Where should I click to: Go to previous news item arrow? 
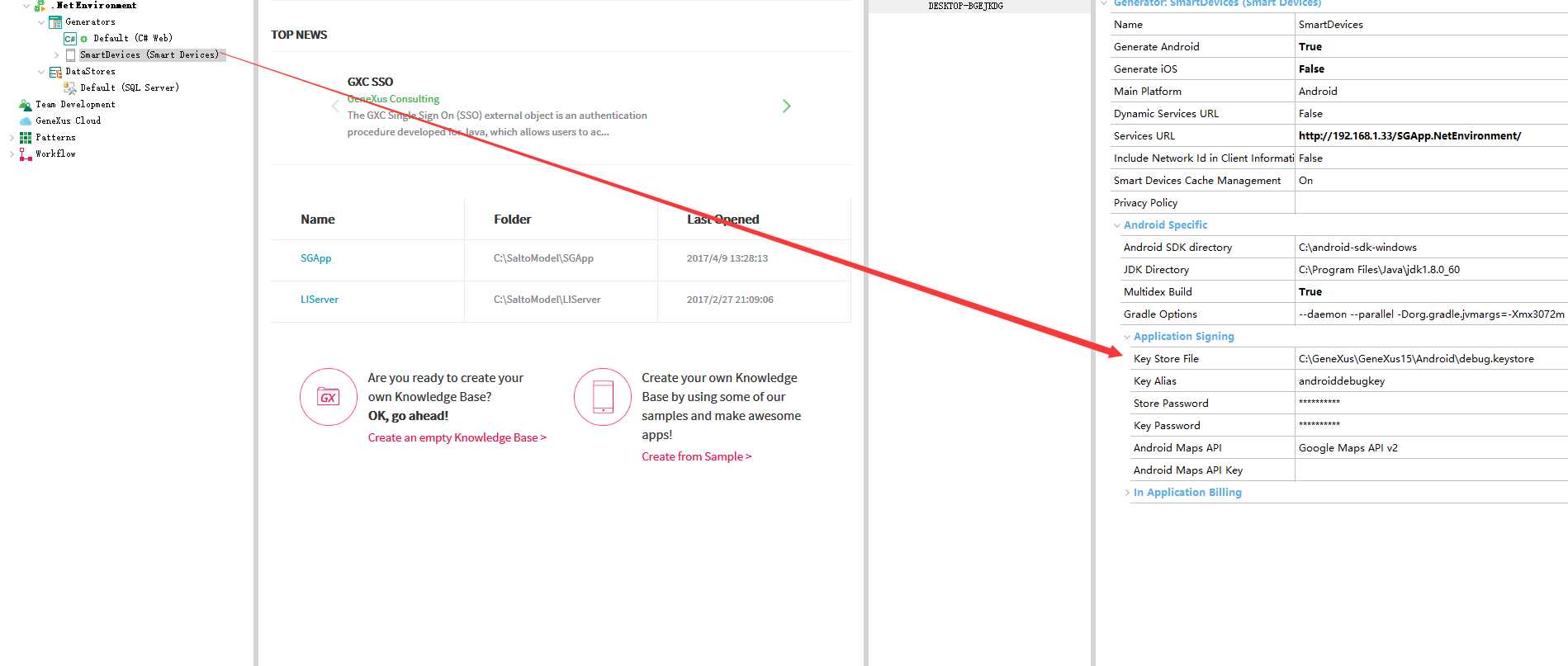click(335, 106)
